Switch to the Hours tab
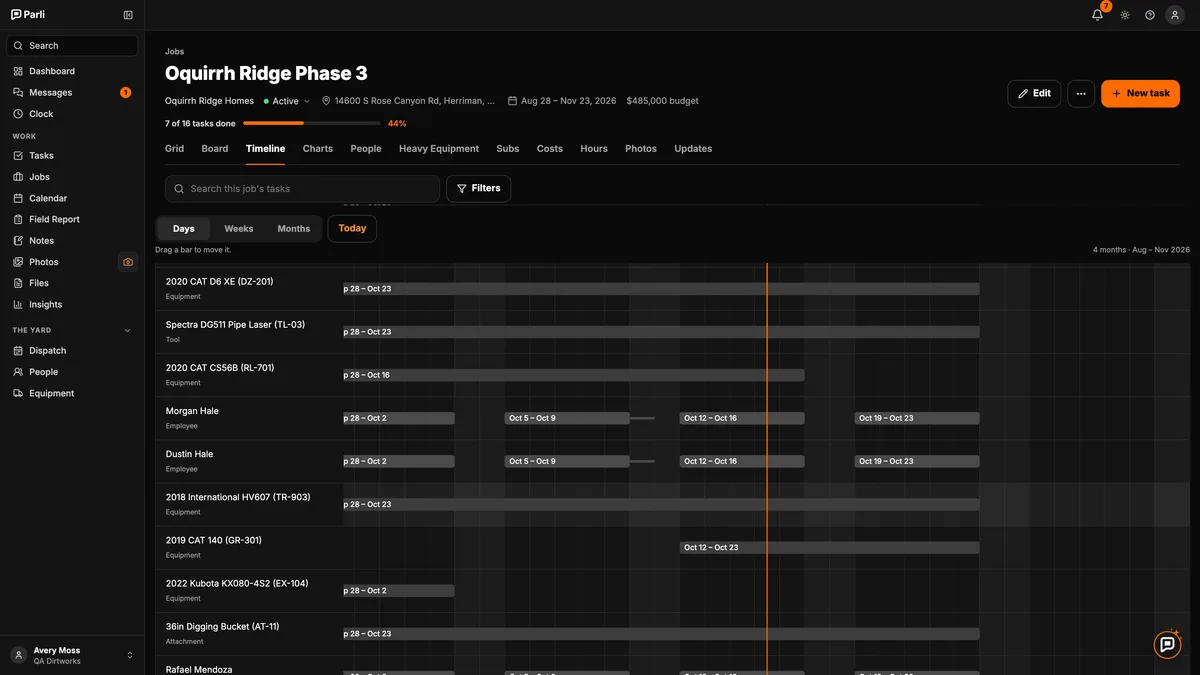Screen dimensions: 1200x675 pyautogui.click(x=594, y=148)
